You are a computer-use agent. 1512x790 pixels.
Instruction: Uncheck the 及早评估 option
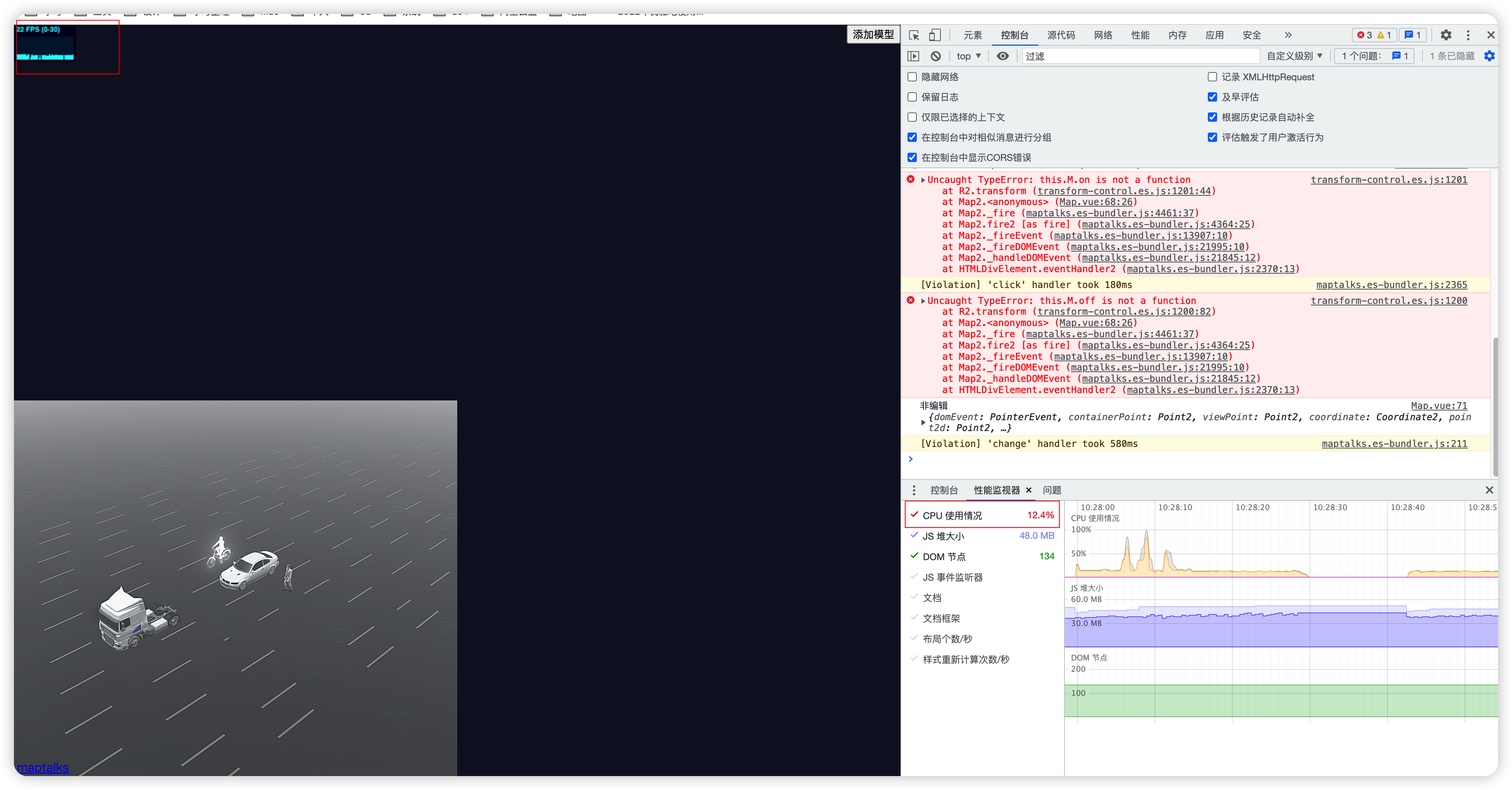[x=1212, y=97]
